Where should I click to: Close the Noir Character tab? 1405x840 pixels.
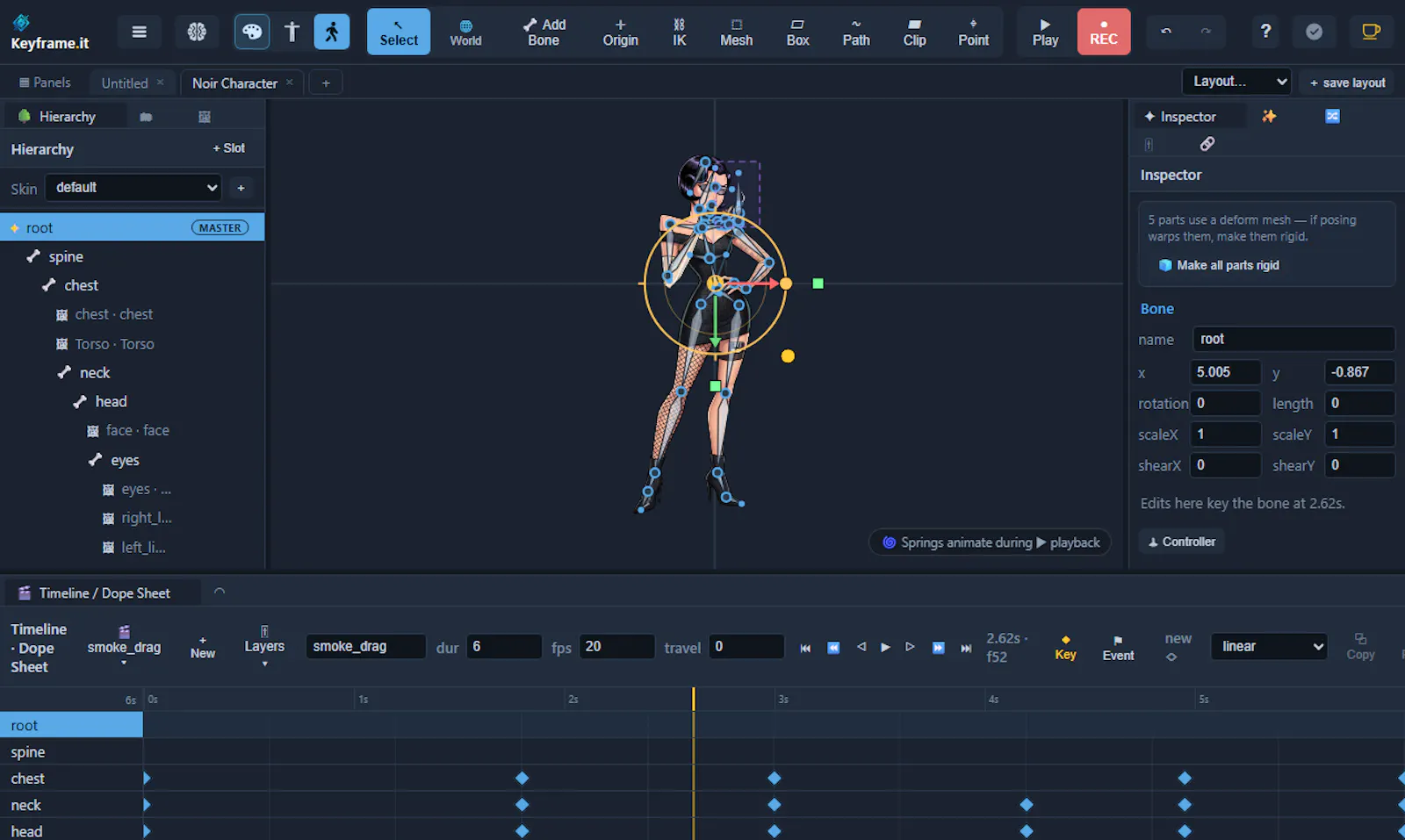[x=289, y=83]
